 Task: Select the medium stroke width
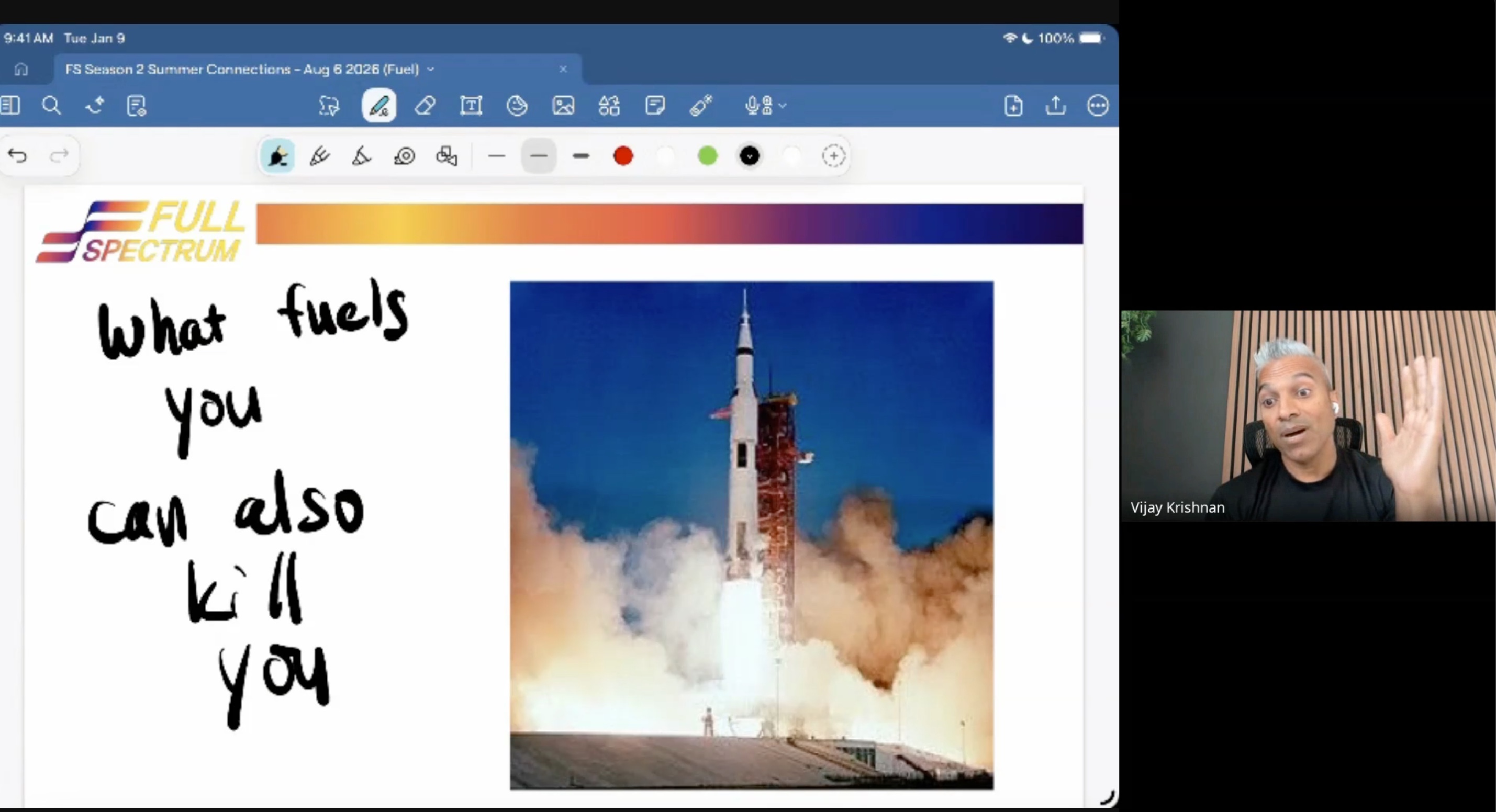539,155
